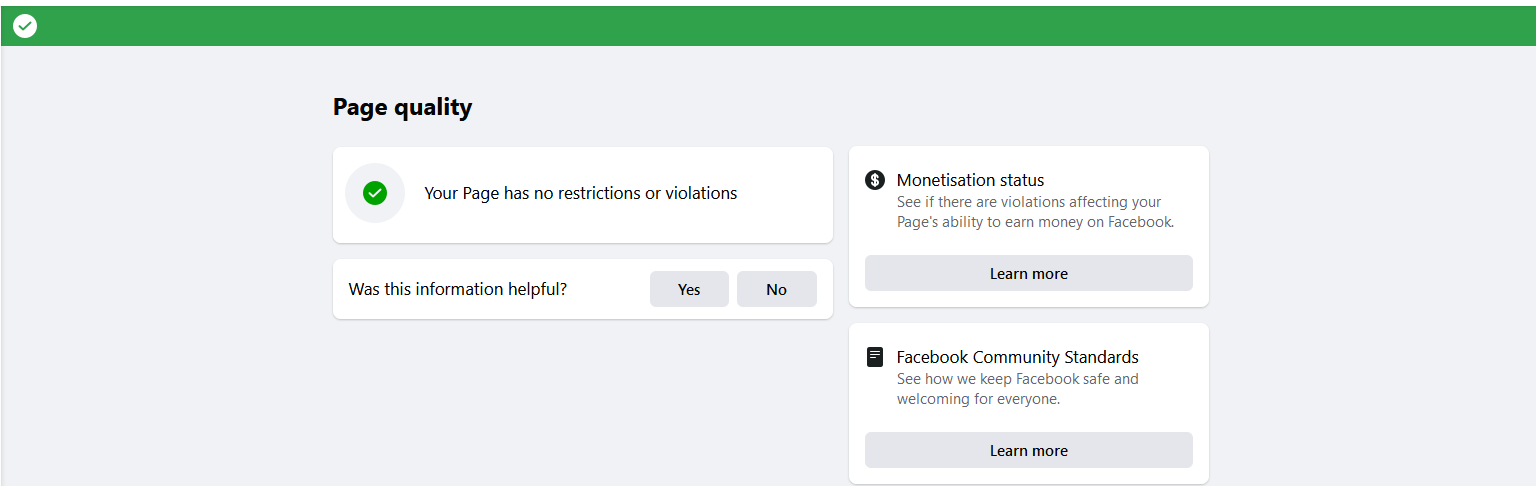Click the Monetisation status title
Screen dimensions: 1536x486
point(970,180)
